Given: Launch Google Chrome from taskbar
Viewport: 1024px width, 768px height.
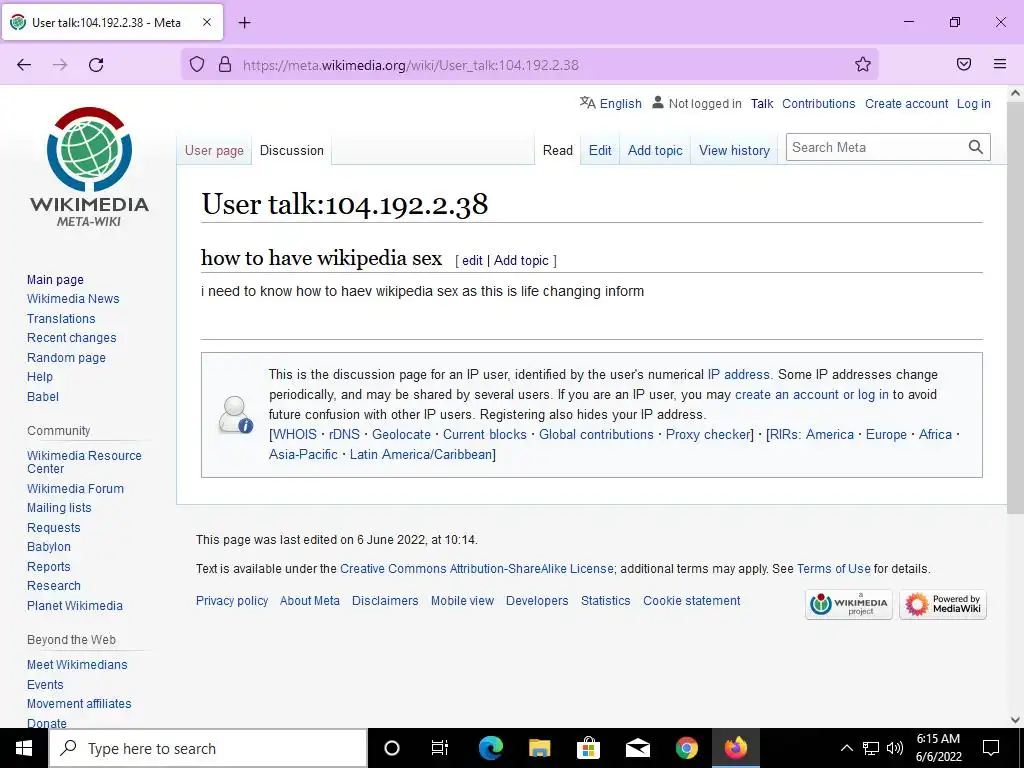Looking at the screenshot, I should tap(686, 748).
